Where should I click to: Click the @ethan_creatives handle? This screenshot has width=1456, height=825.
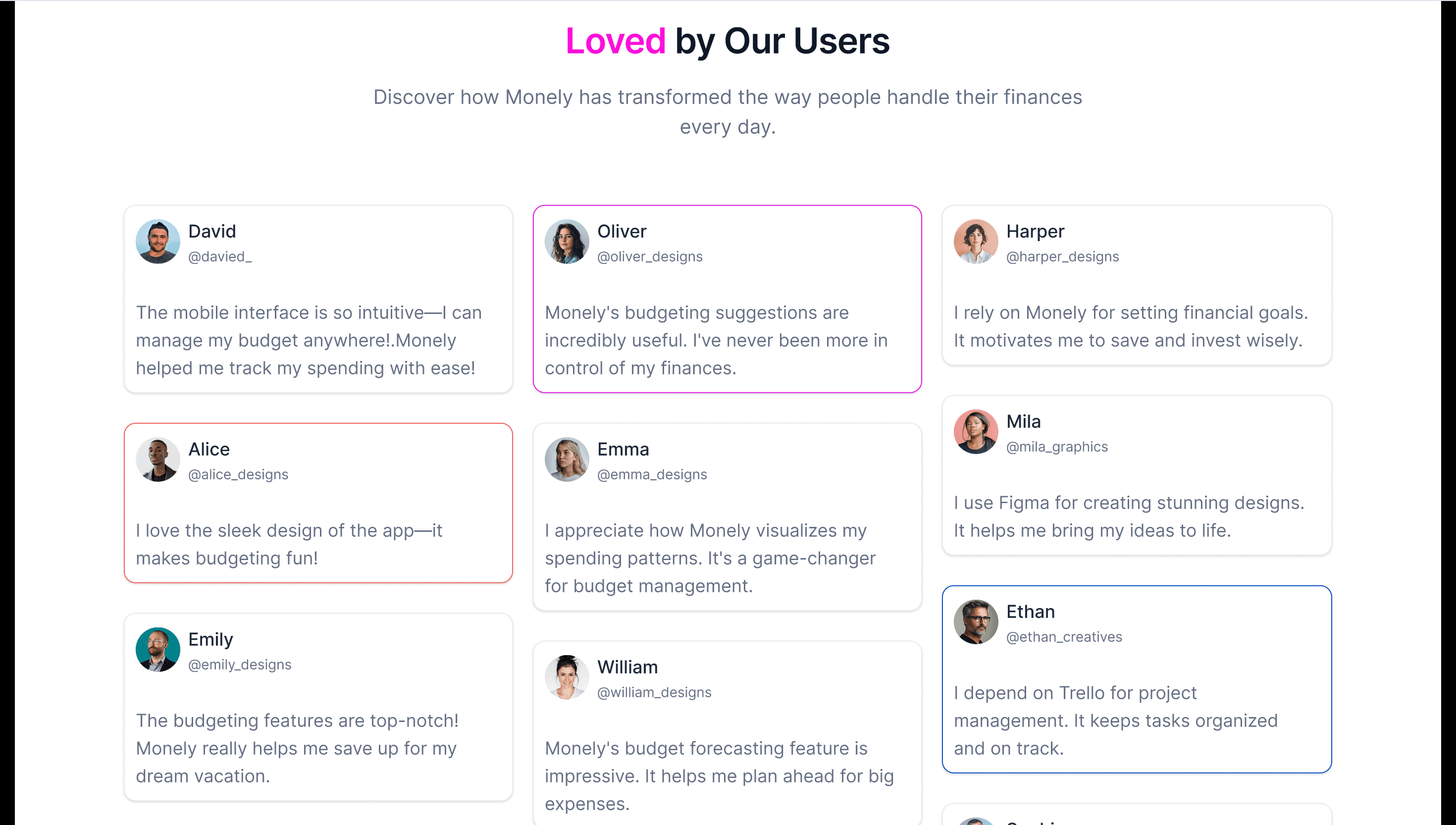[1064, 637]
